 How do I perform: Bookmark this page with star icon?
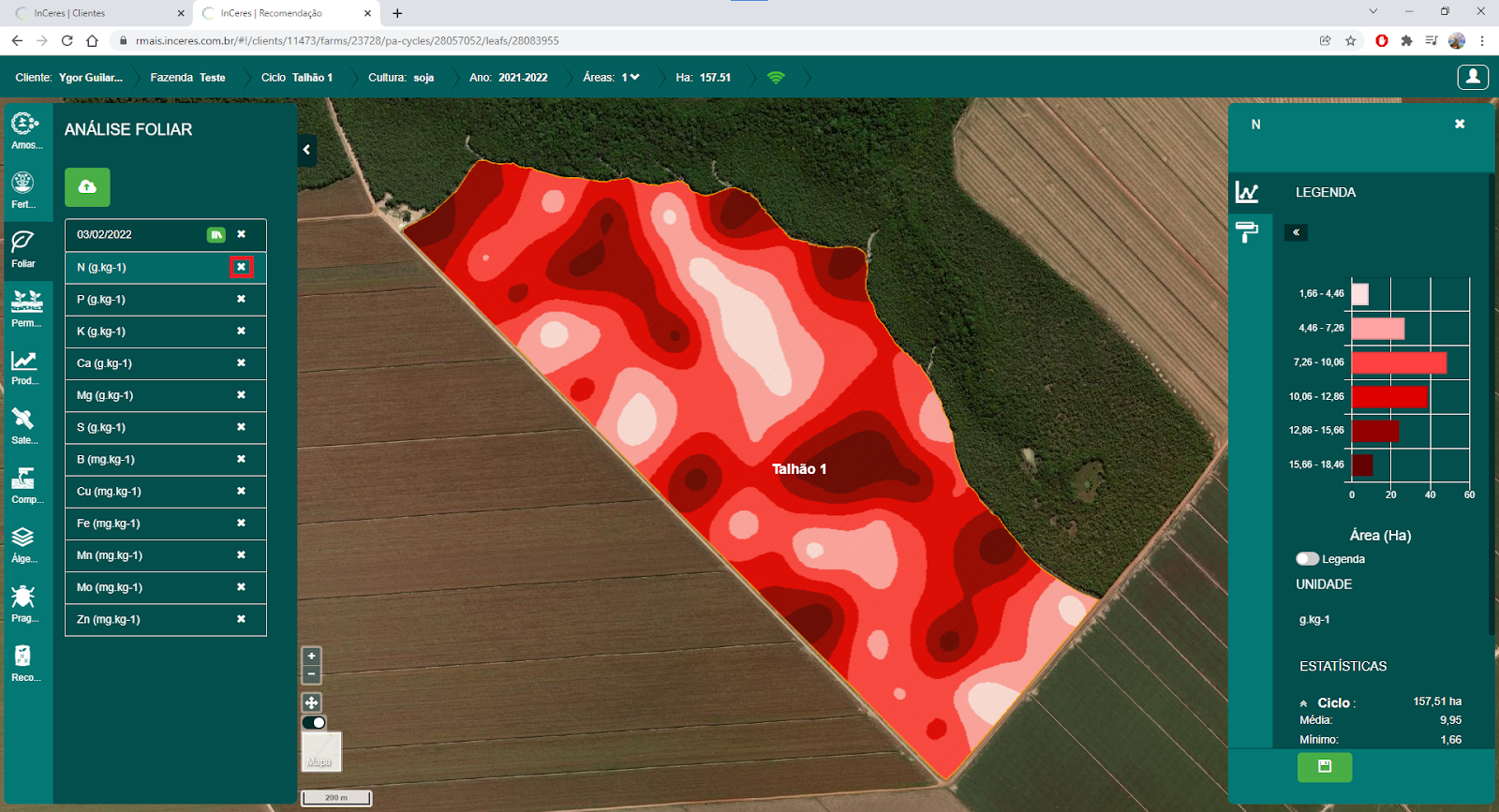tap(1350, 40)
